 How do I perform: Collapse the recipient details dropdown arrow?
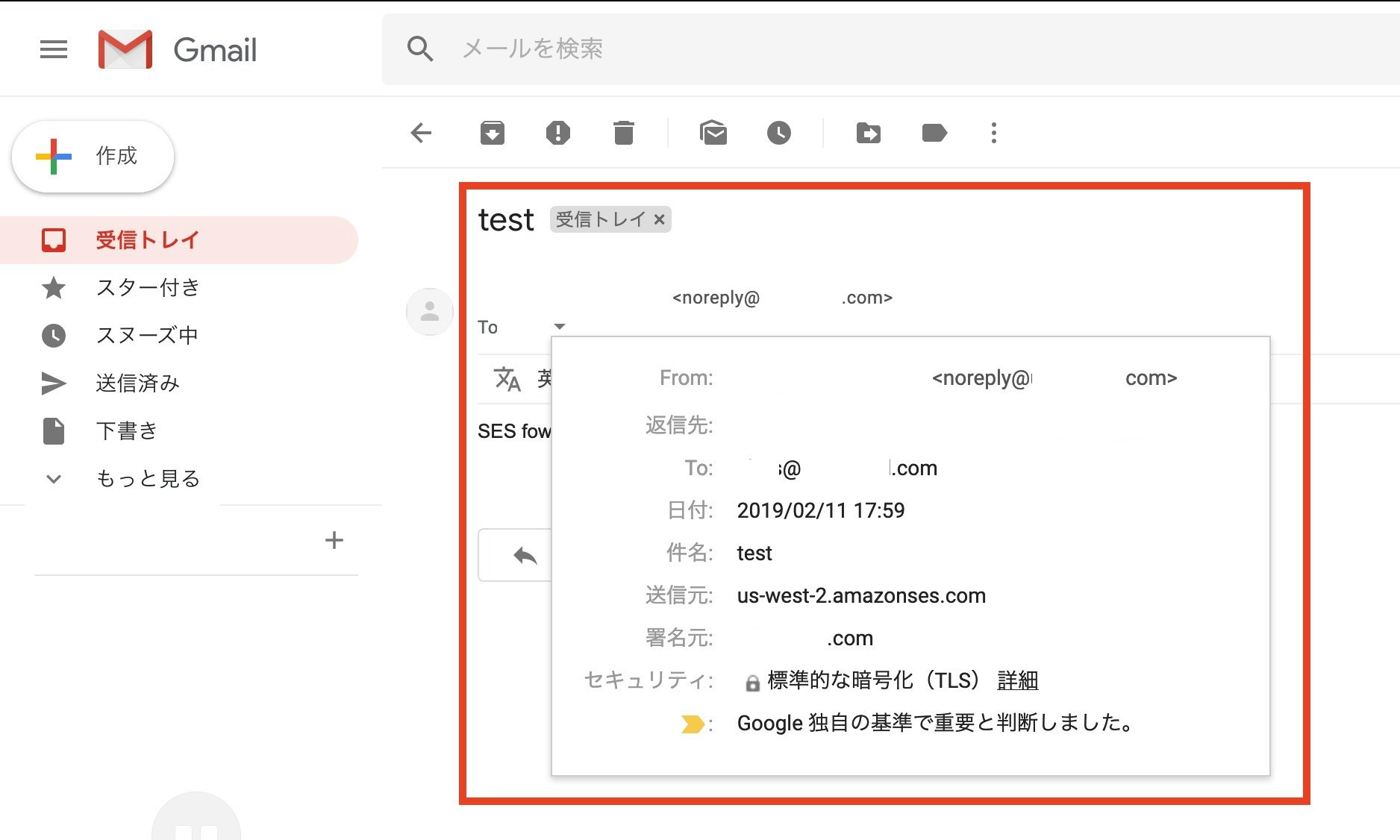pyautogui.click(x=560, y=326)
